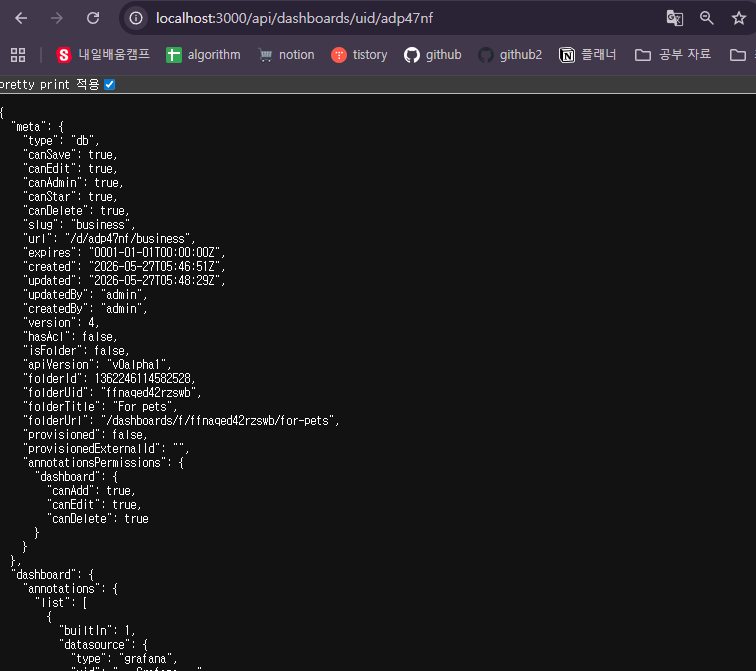Click the "apiVersion": "v0alpha1" line

coord(97,364)
